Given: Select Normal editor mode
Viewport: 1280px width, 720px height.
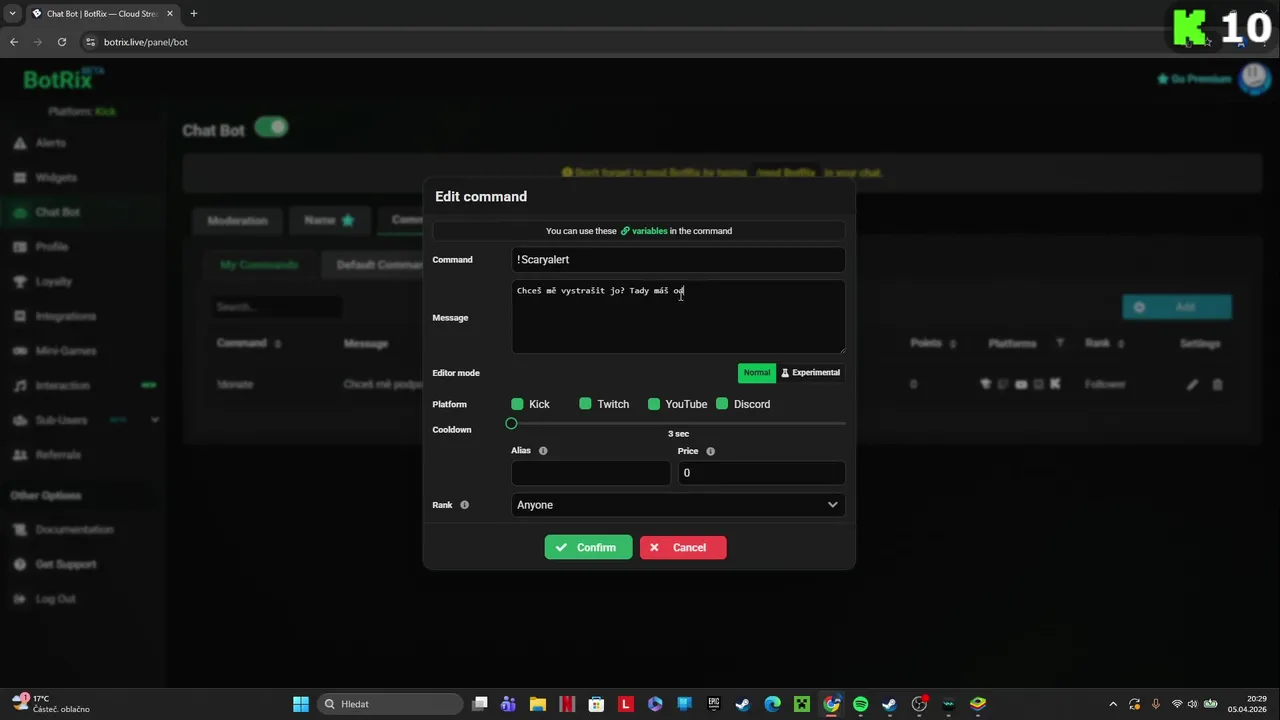Looking at the screenshot, I should click(x=757, y=373).
